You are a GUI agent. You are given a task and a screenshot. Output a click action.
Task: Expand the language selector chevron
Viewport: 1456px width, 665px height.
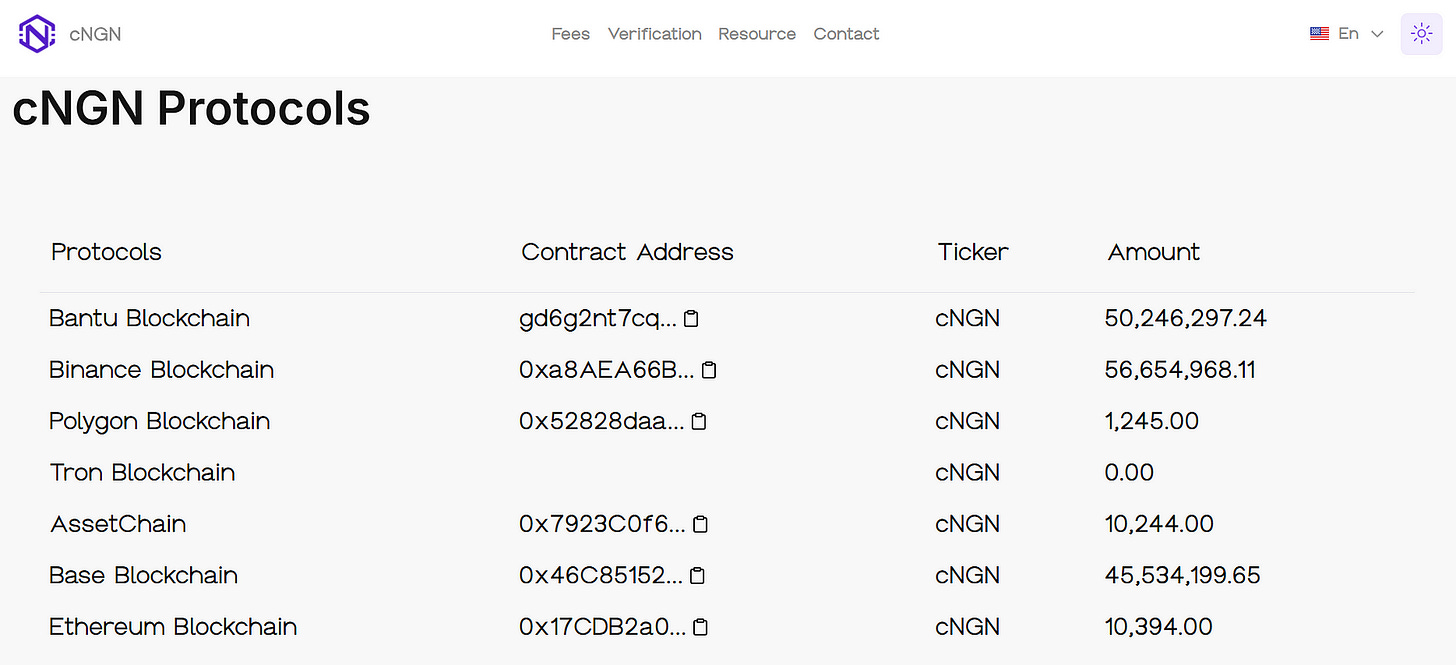(x=1377, y=33)
